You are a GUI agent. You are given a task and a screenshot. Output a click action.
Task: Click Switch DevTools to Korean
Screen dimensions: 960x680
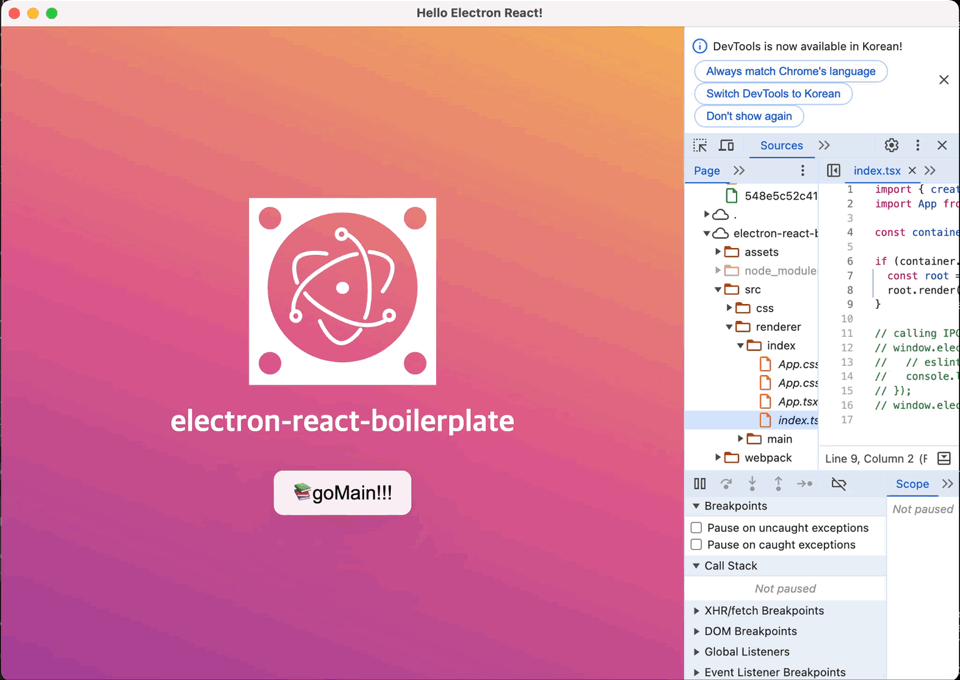[x=773, y=94]
